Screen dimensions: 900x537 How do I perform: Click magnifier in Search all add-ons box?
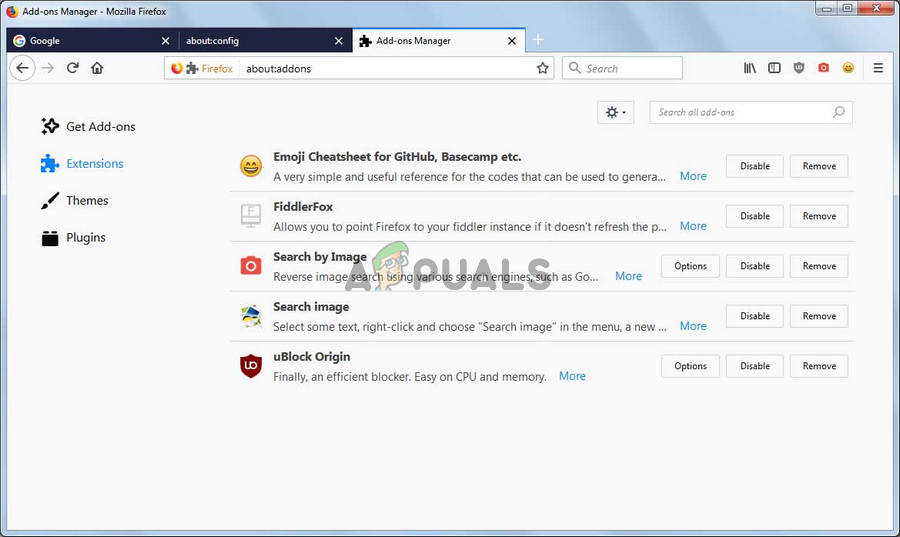[x=839, y=112]
